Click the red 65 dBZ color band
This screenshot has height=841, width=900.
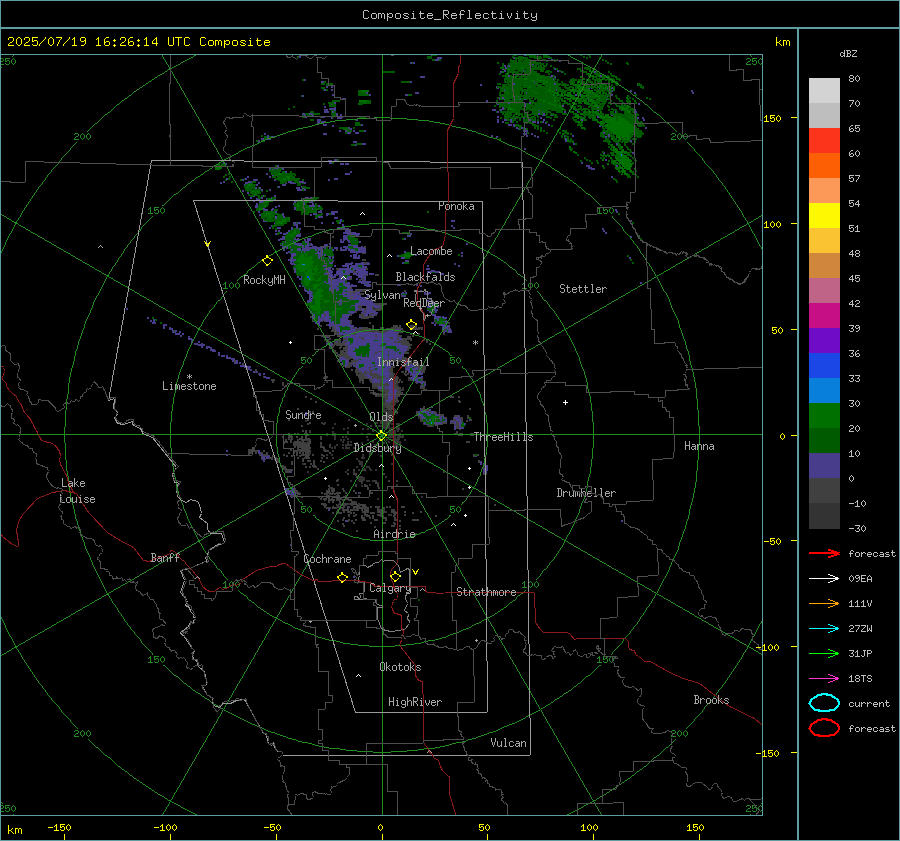(x=824, y=141)
